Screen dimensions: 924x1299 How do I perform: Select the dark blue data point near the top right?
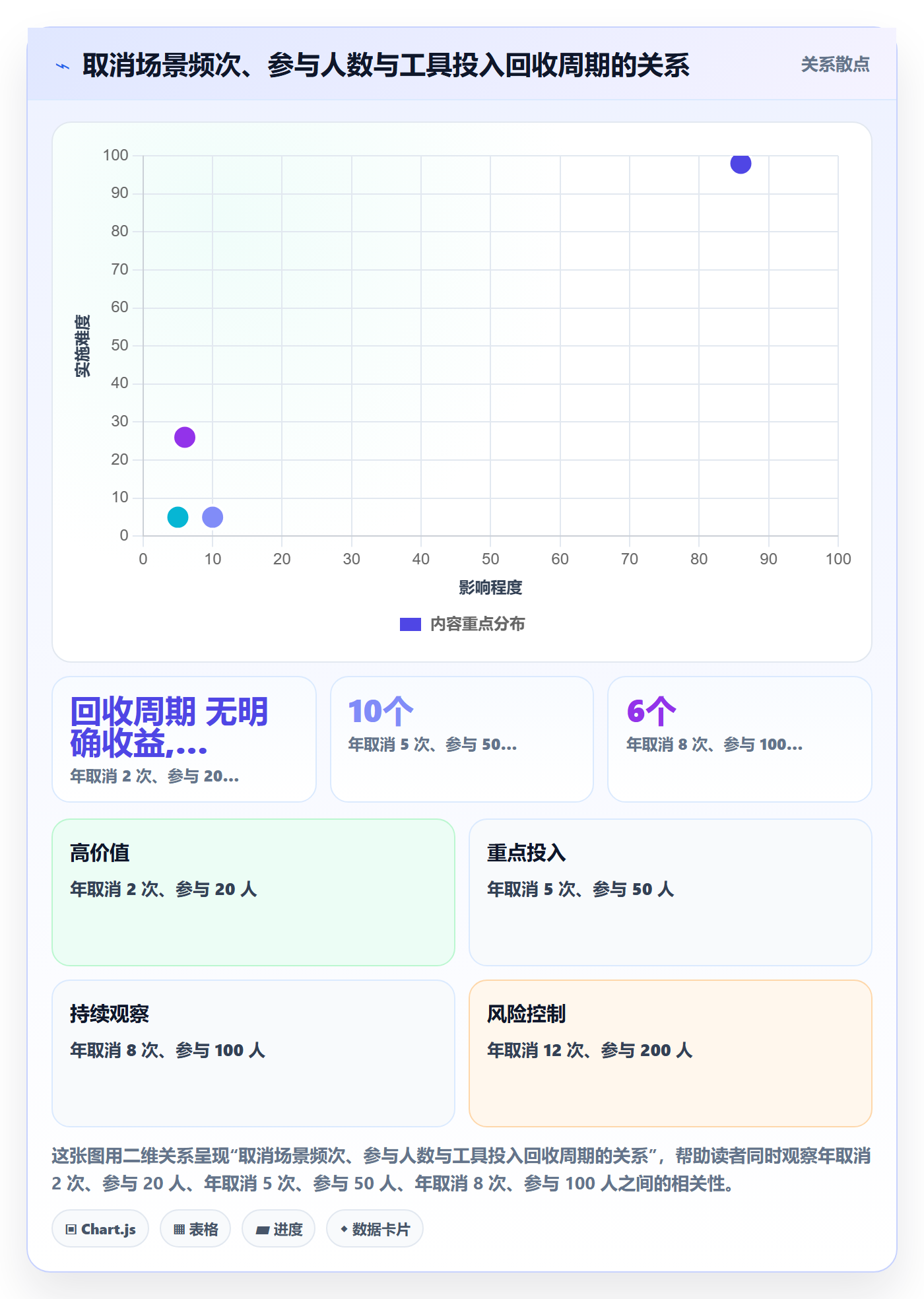741,163
